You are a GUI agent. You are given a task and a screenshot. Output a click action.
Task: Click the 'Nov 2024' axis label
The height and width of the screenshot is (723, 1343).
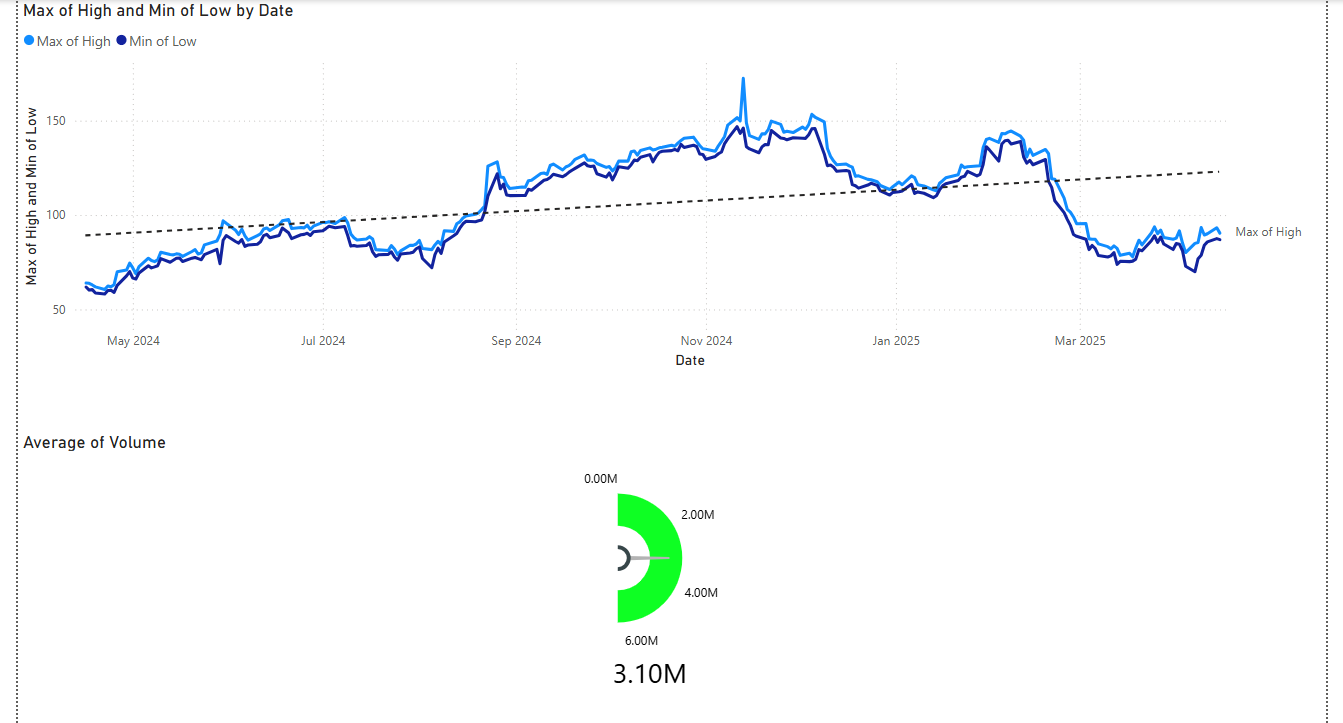(x=706, y=341)
